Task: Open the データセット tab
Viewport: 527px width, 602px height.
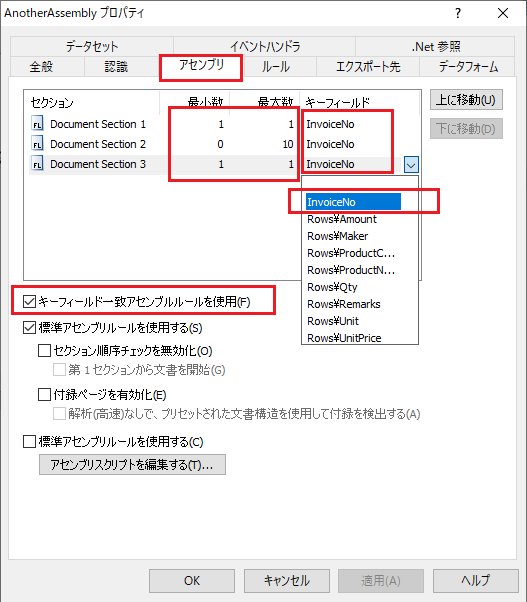Action: (92, 46)
